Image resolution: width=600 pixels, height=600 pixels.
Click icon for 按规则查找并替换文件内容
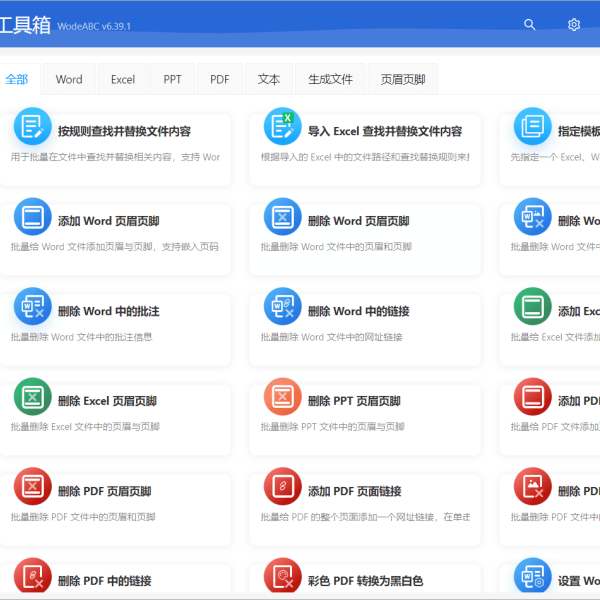[x=33, y=126]
